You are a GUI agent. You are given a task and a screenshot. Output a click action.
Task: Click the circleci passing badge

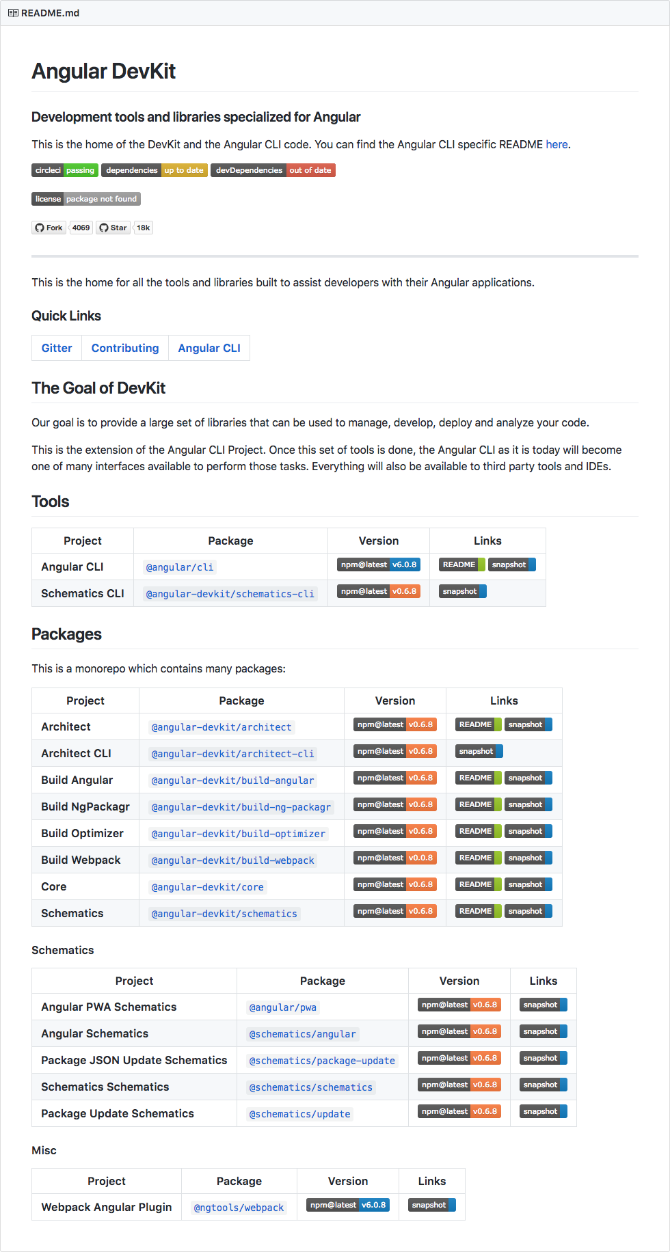[x=64, y=170]
